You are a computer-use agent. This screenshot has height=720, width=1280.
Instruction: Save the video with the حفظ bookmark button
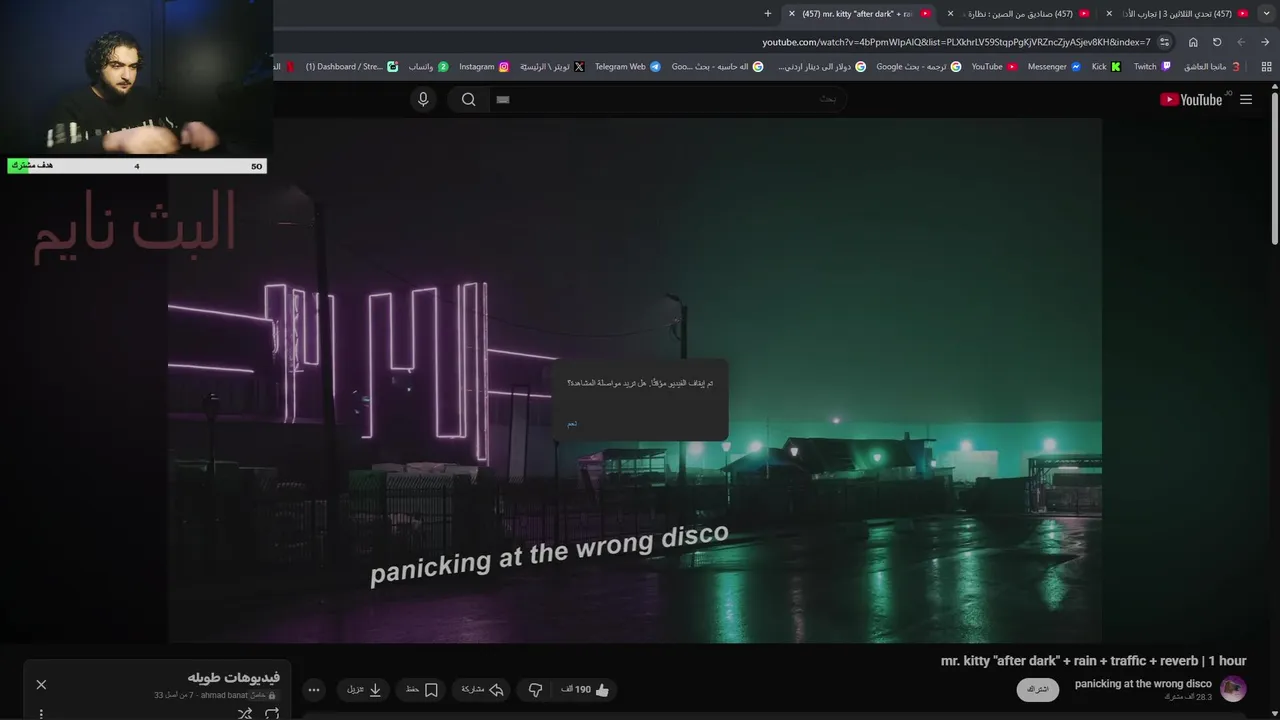click(x=422, y=689)
